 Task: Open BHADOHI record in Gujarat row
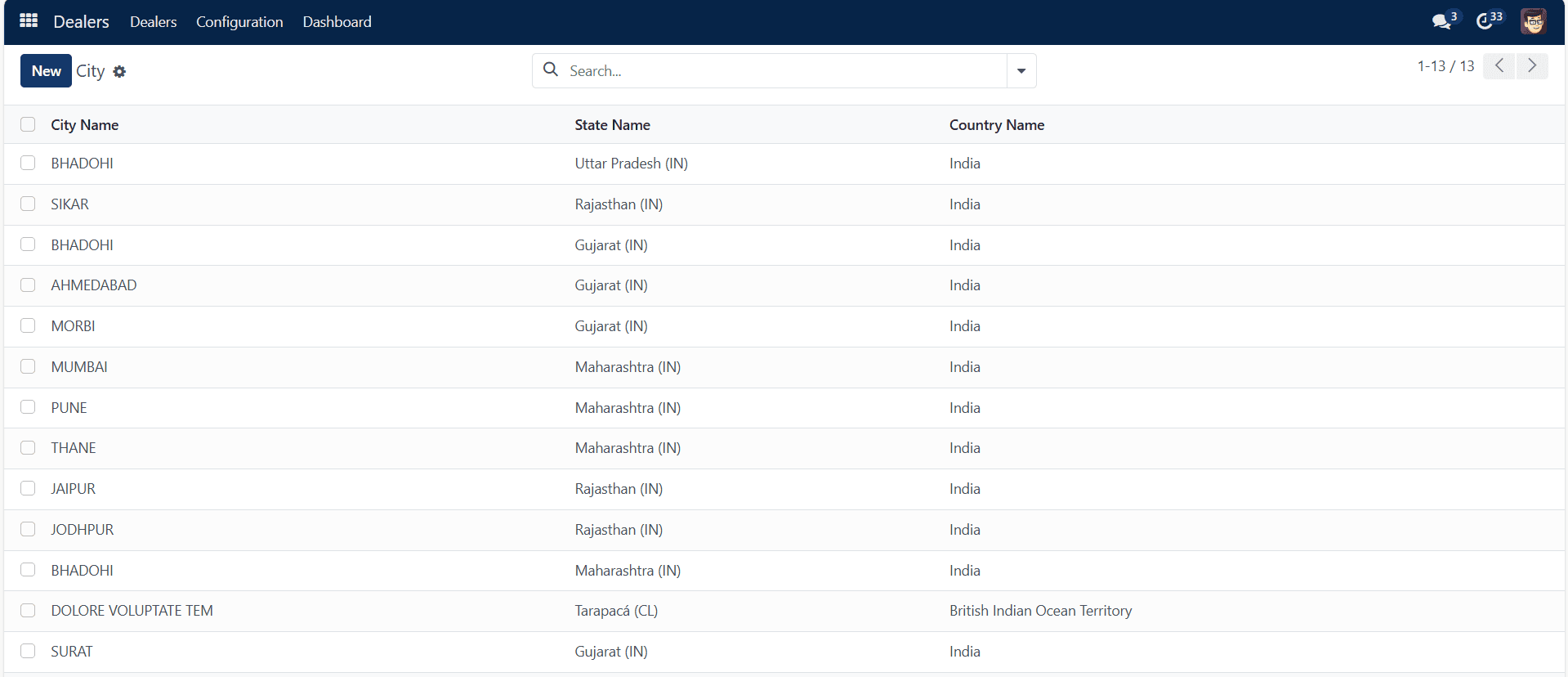pyautogui.click(x=82, y=245)
